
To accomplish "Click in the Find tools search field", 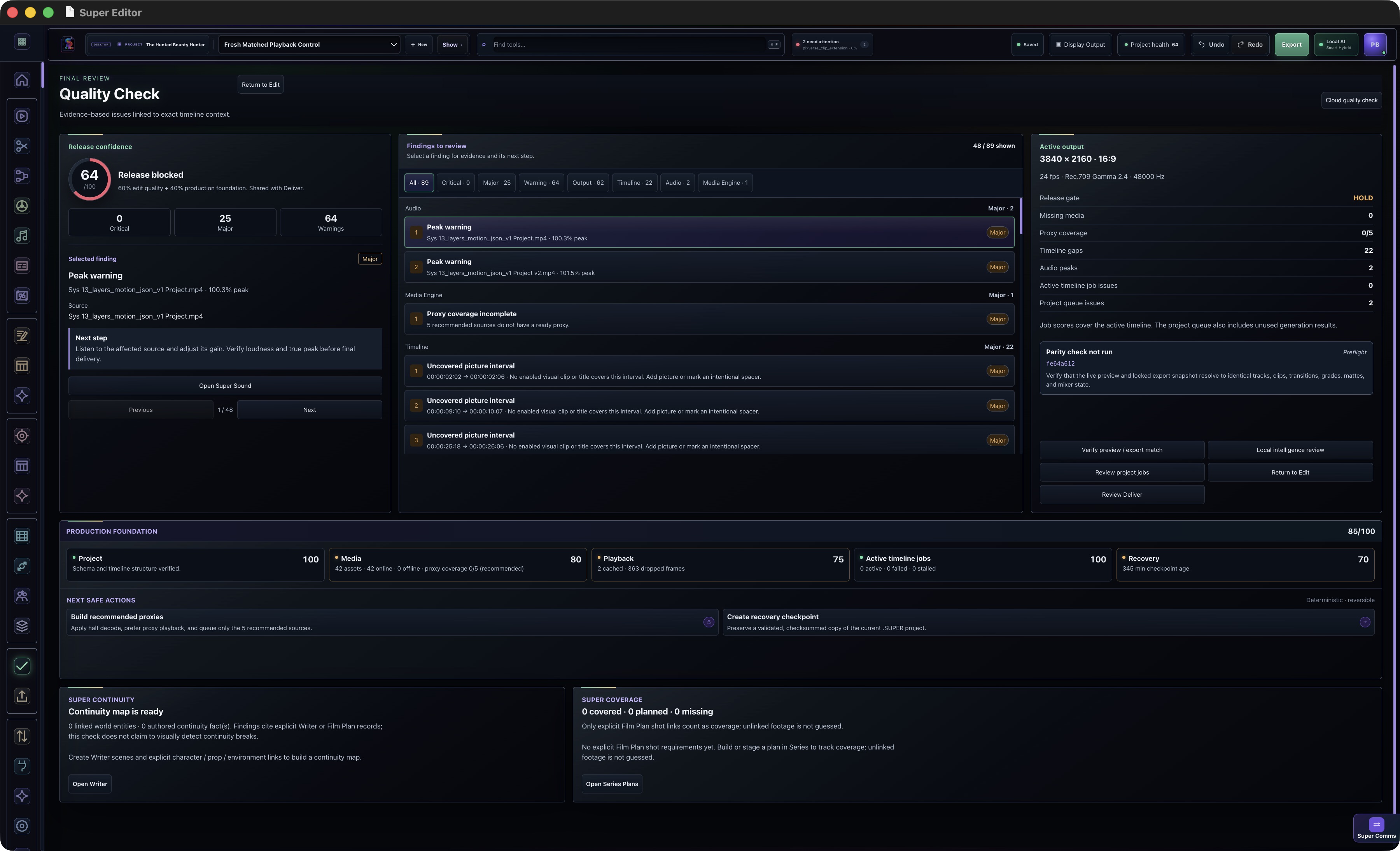I will pos(630,44).
